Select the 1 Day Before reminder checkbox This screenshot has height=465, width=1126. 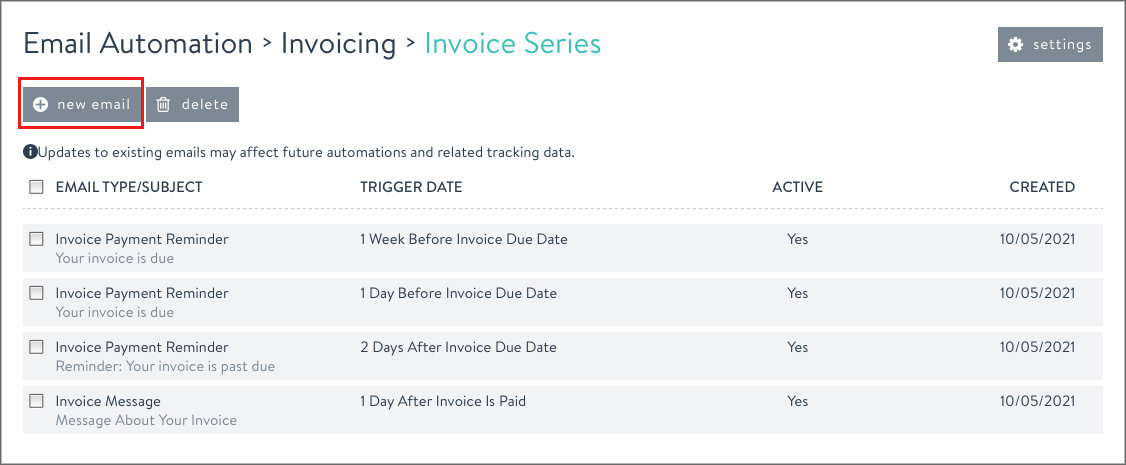tap(37, 293)
